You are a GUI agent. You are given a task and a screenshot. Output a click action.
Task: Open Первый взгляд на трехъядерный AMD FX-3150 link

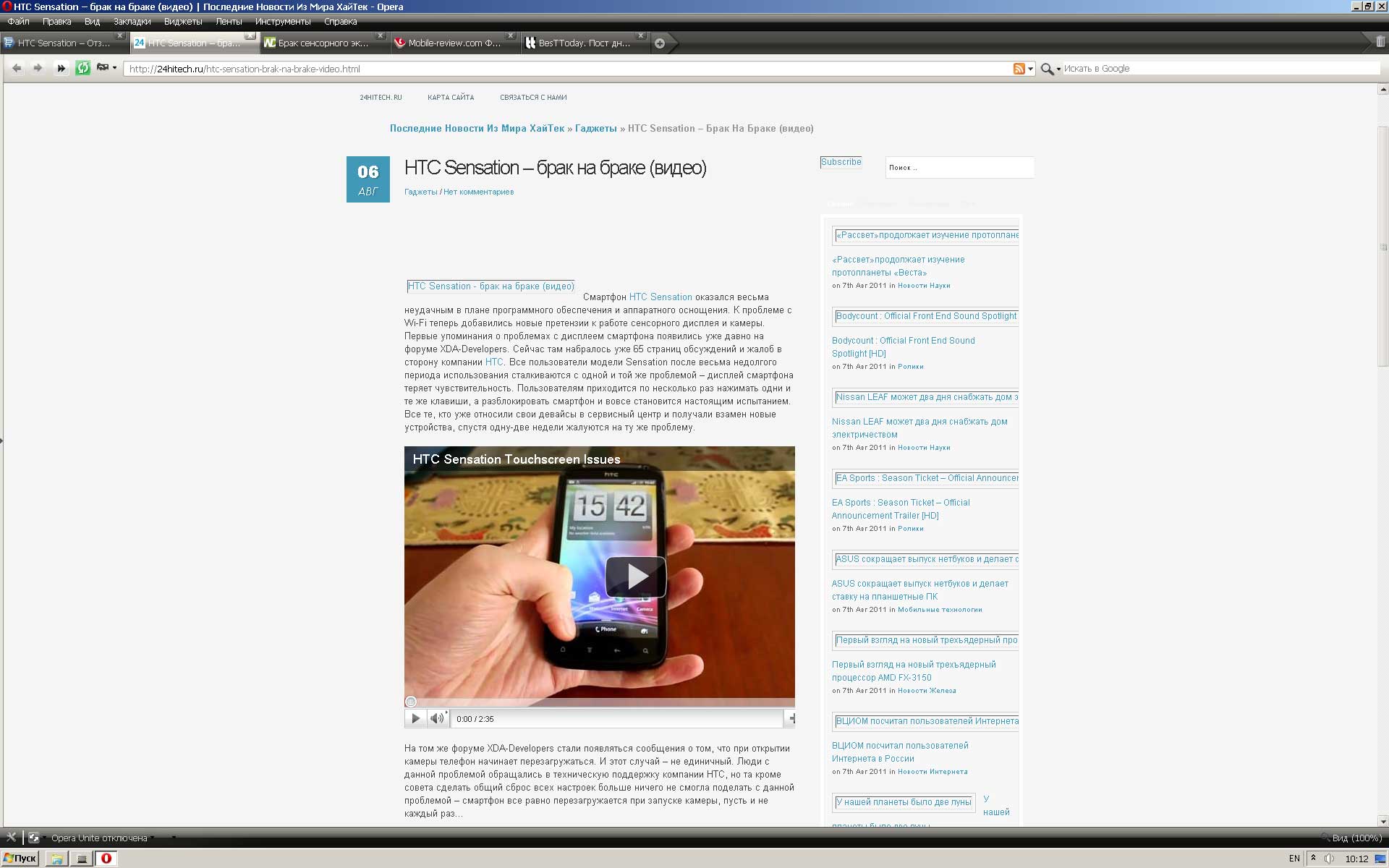click(914, 671)
